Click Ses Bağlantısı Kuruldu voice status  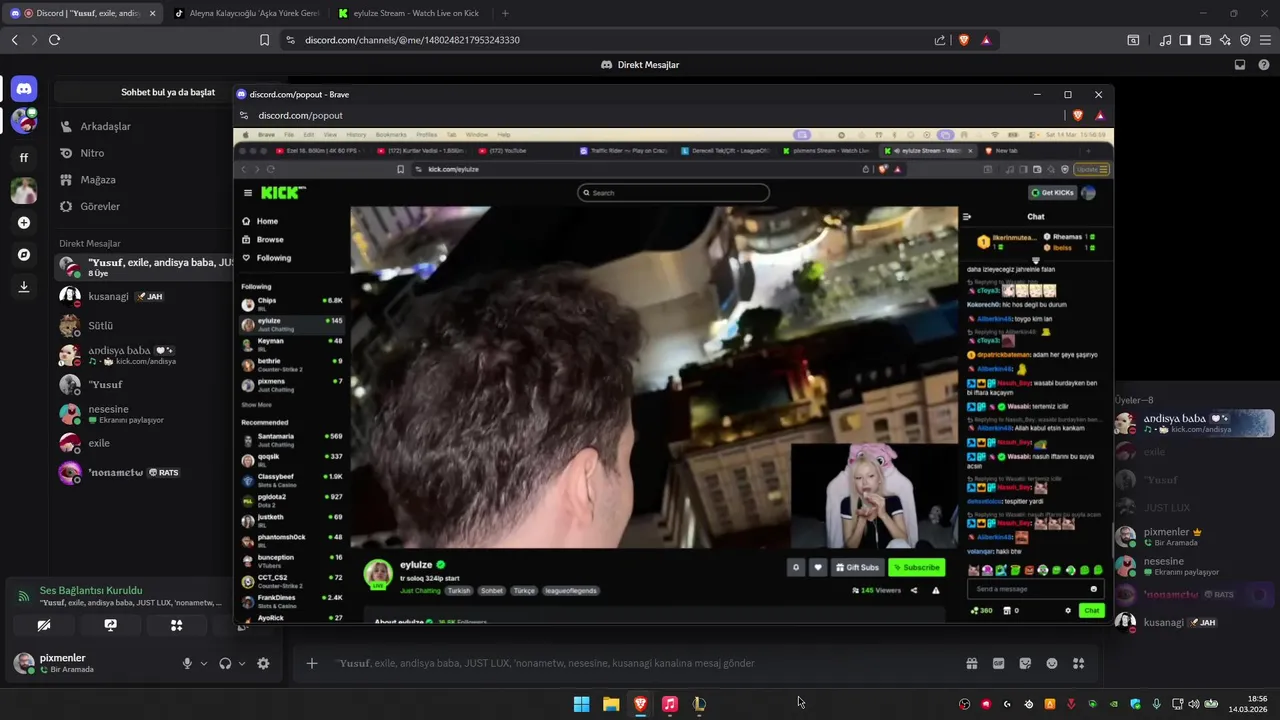tap(91, 591)
